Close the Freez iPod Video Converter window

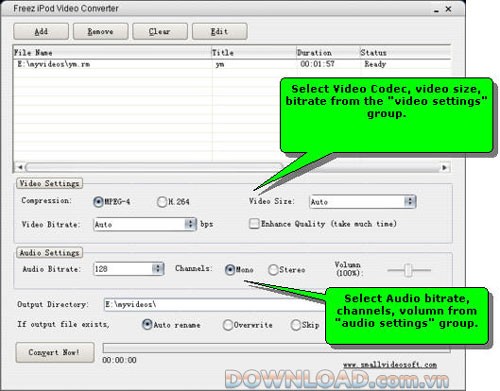click(448, 9)
